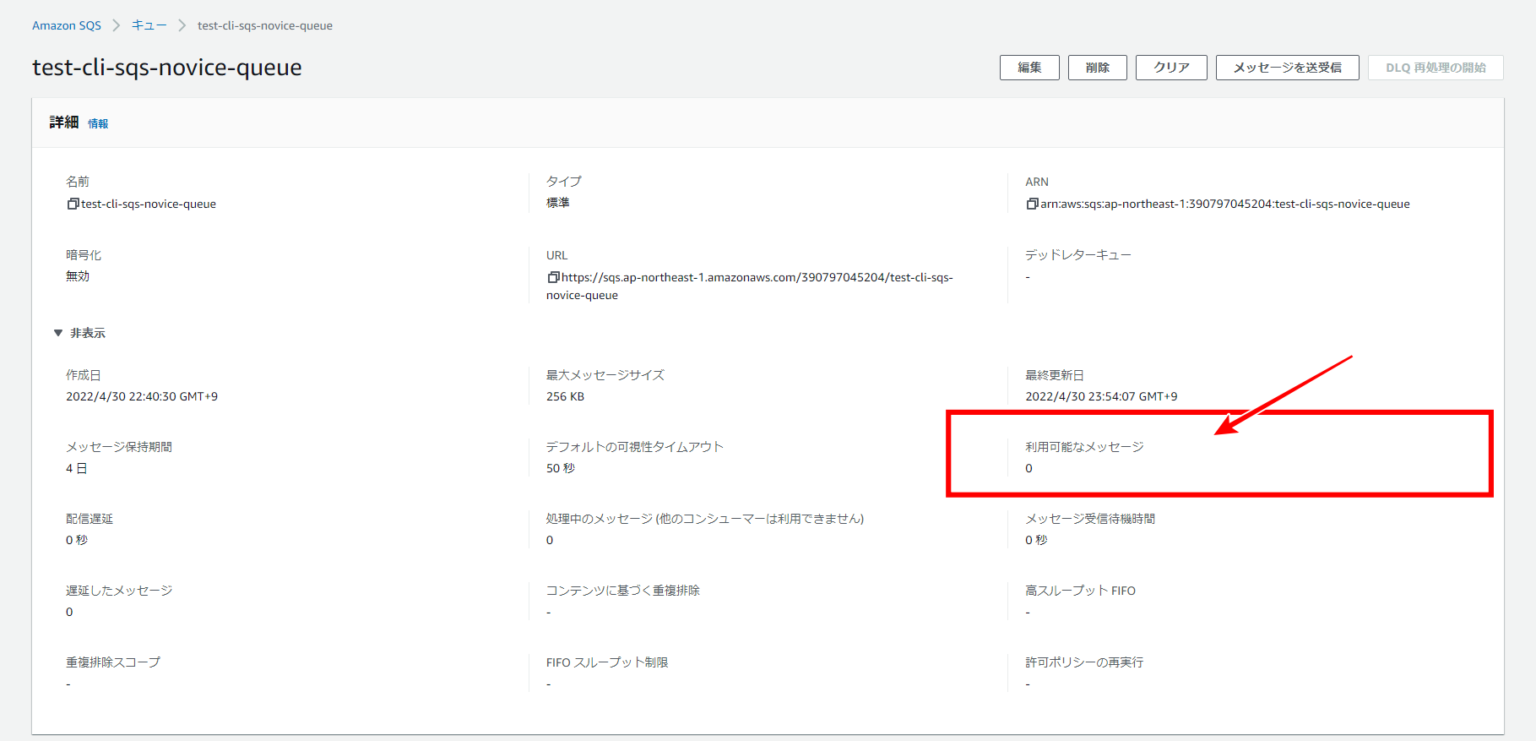Click the 利用可能なメッセージ label
Image resolution: width=1536 pixels, height=741 pixels.
[1084, 447]
